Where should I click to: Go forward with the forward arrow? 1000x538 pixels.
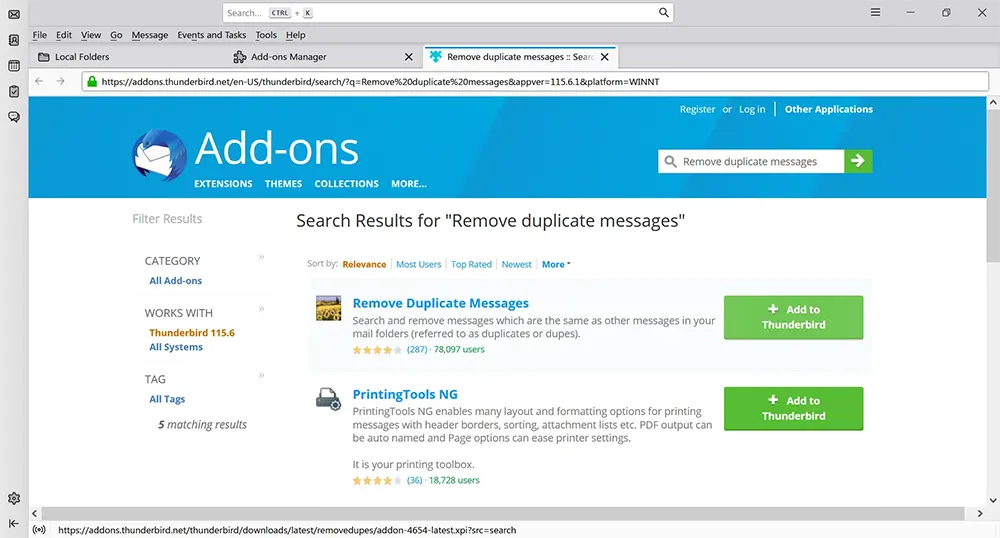tap(61, 81)
